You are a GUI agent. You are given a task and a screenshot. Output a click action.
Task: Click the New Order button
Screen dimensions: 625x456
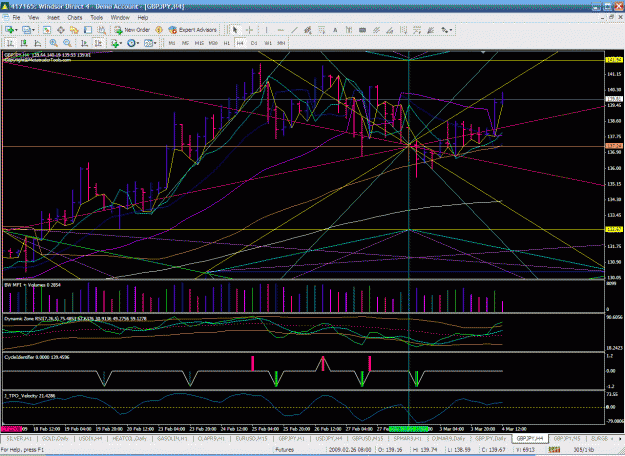pos(132,30)
